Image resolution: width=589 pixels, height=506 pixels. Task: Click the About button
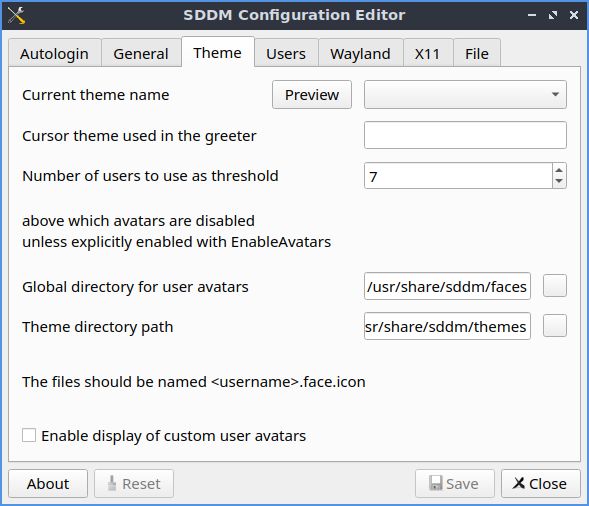[48, 484]
